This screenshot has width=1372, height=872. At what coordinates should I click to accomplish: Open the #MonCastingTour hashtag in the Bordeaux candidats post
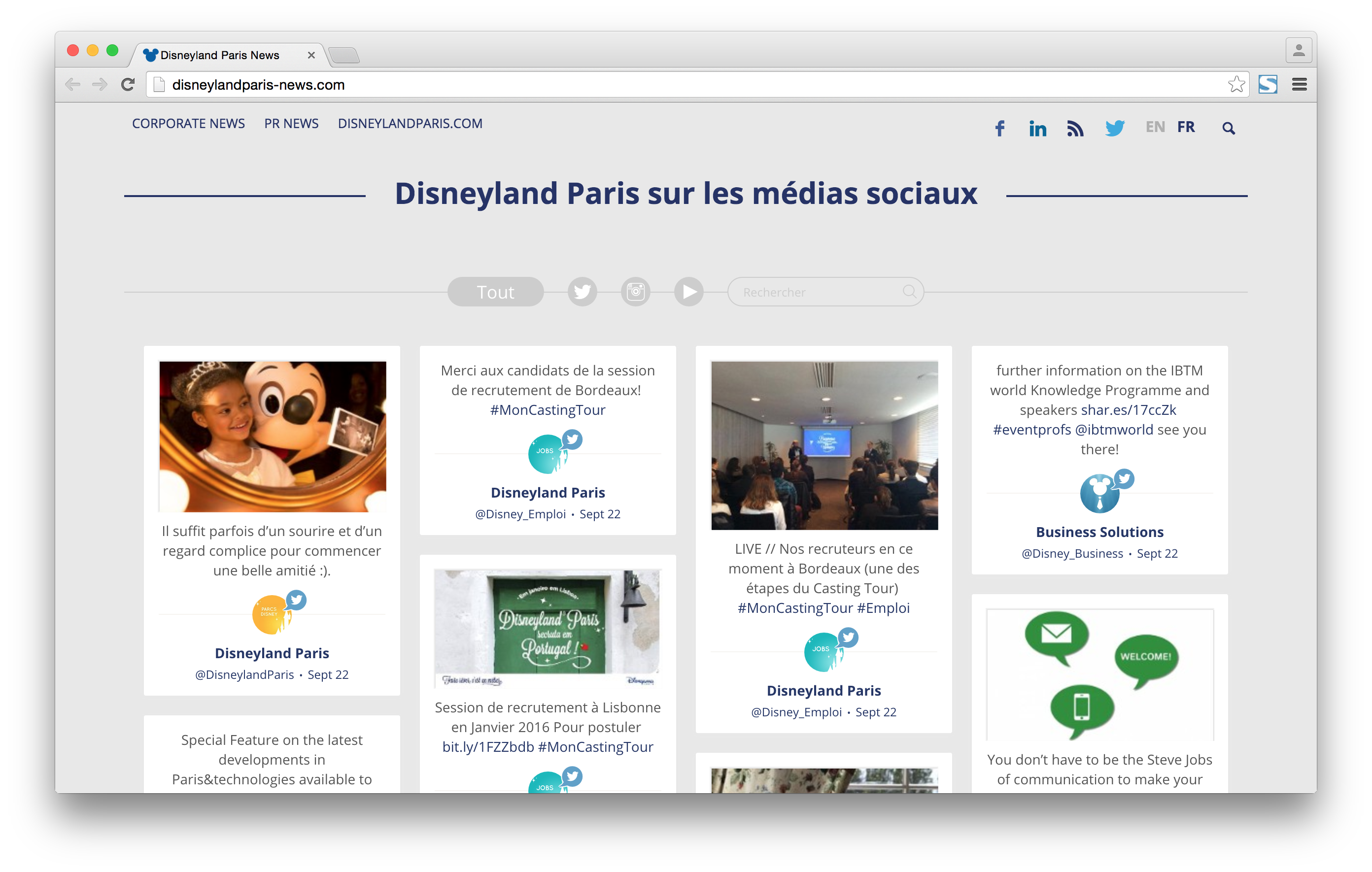548,410
